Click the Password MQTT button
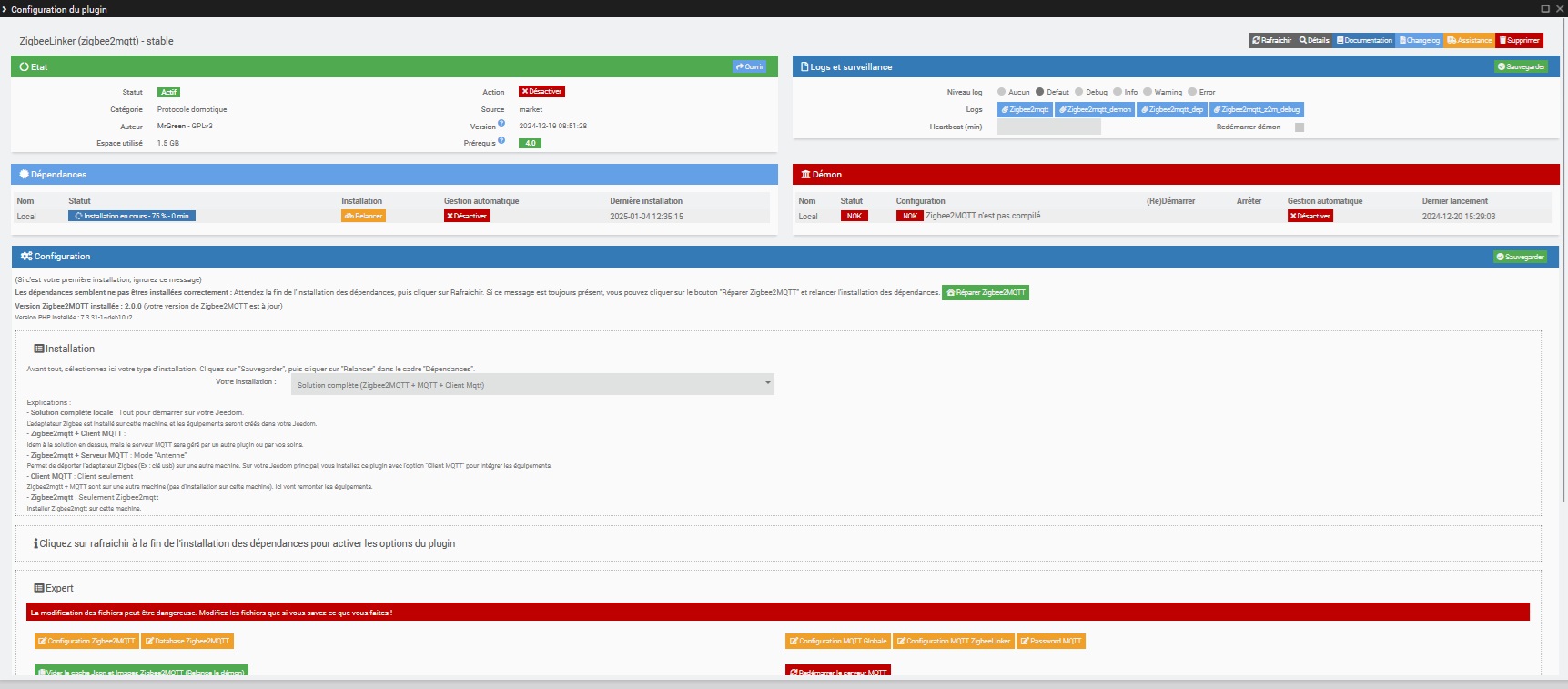 pyautogui.click(x=1051, y=641)
